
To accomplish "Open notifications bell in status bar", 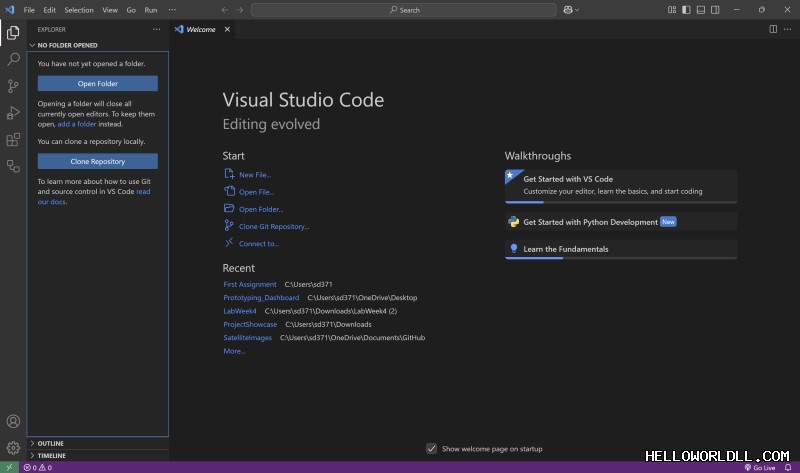I will tap(788, 467).
